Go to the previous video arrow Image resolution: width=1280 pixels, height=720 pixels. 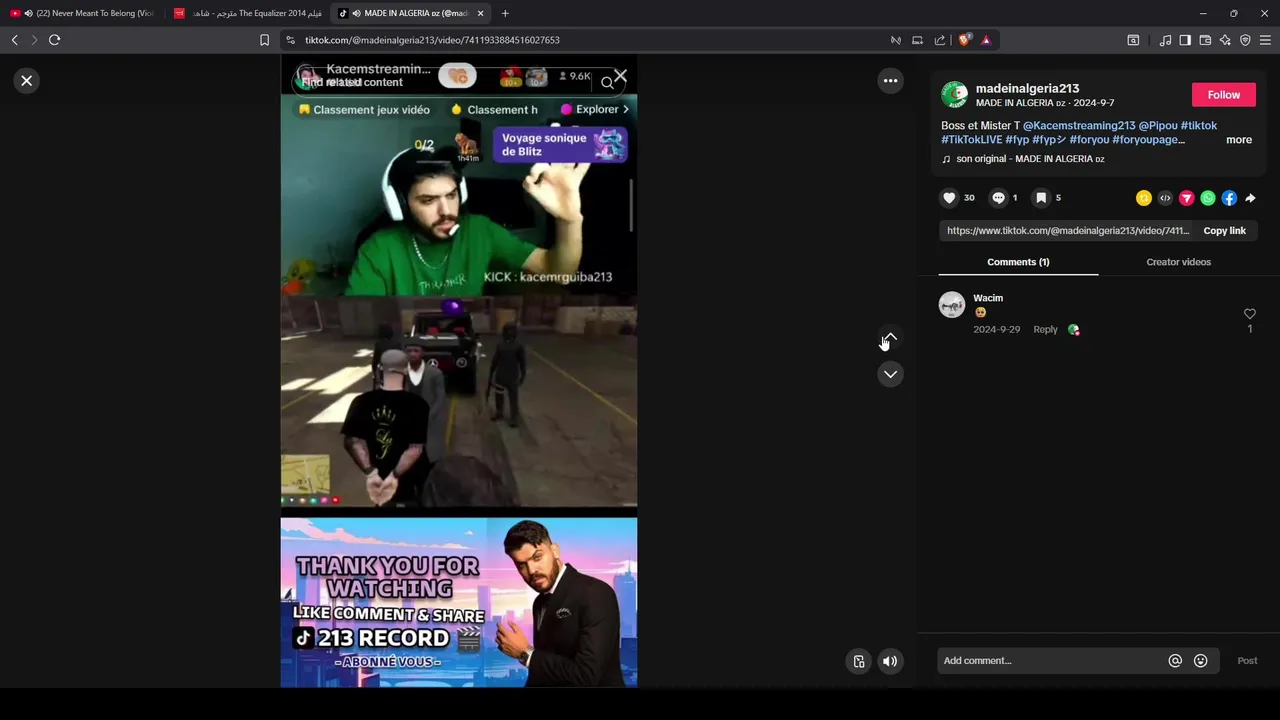(890, 338)
